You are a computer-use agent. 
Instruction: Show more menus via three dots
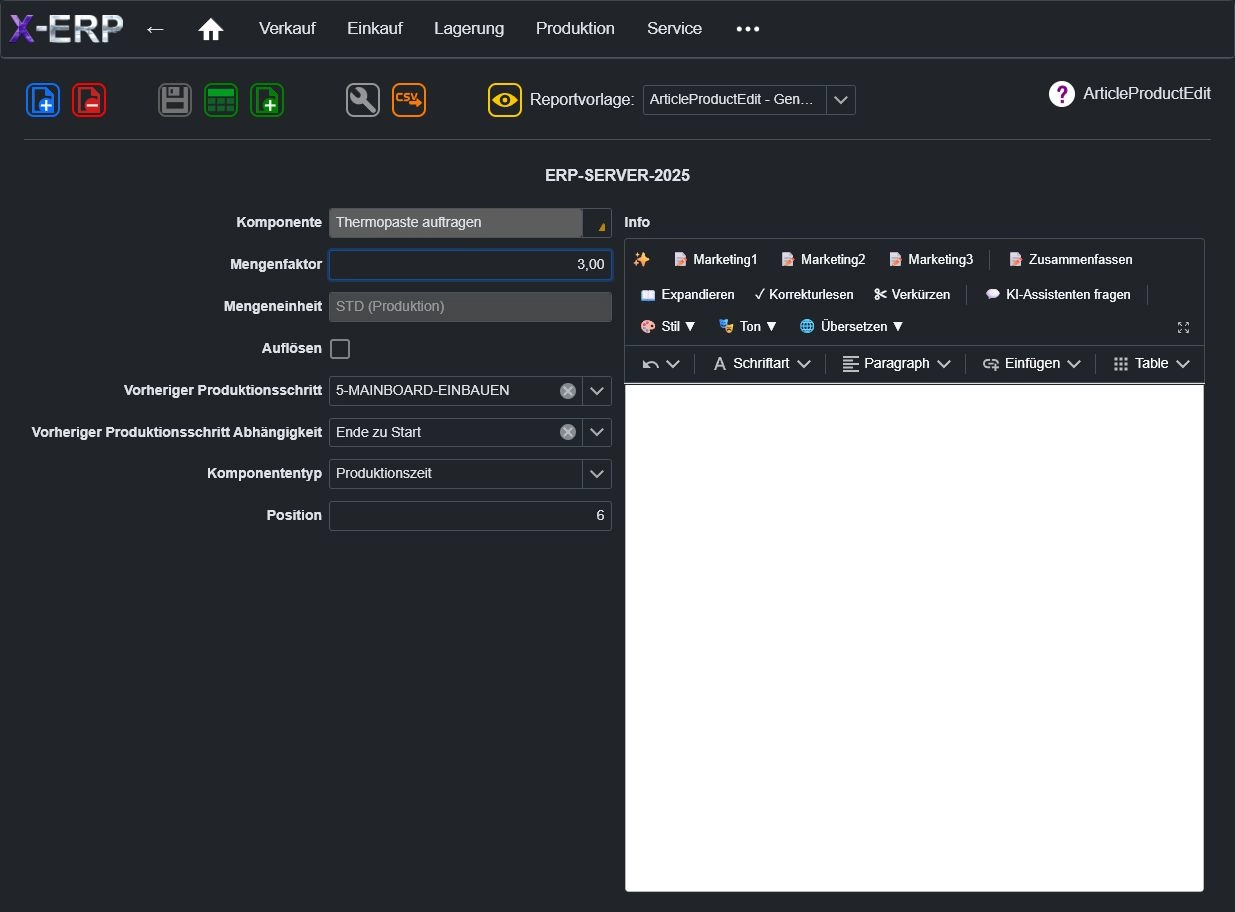point(748,29)
